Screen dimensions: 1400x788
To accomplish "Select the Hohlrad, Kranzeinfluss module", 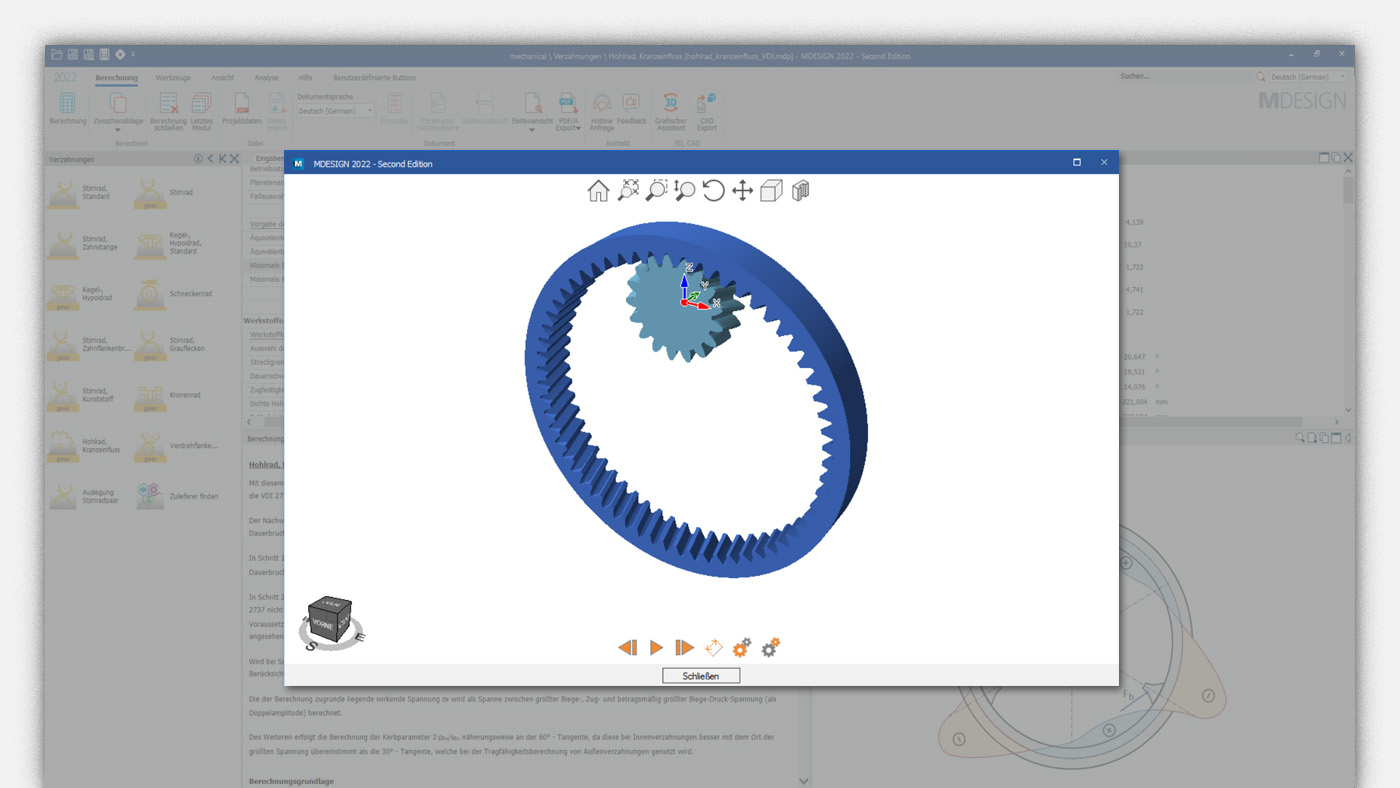I will click(85, 446).
